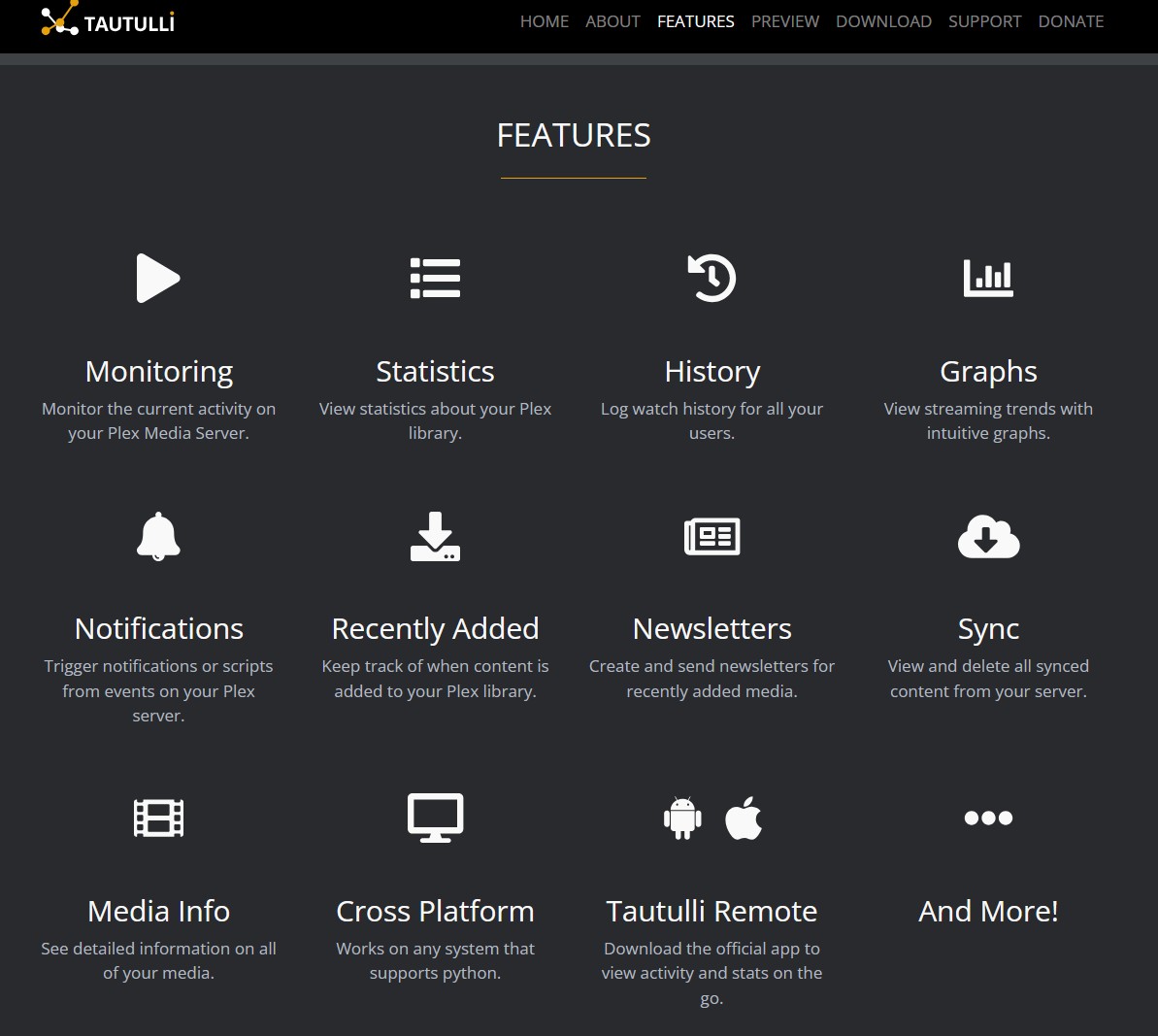Click 'Monitor the current activity' description
The height and width of the screenshot is (1036, 1158).
pyautogui.click(x=158, y=420)
